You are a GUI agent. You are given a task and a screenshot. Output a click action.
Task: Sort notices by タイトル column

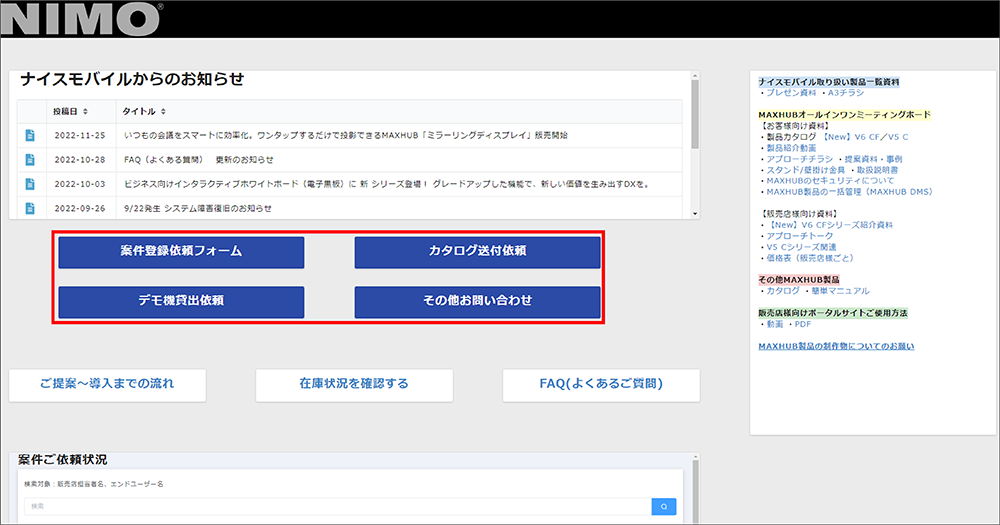144,112
